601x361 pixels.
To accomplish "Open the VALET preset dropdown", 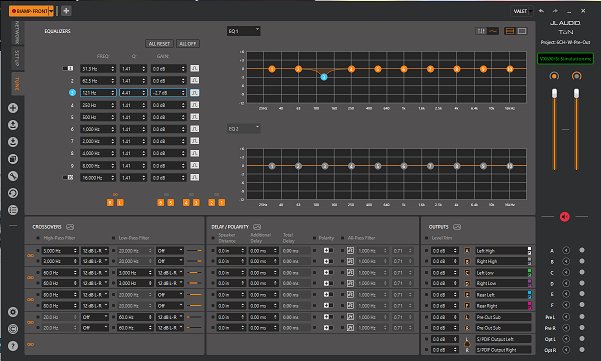I will pos(522,11).
